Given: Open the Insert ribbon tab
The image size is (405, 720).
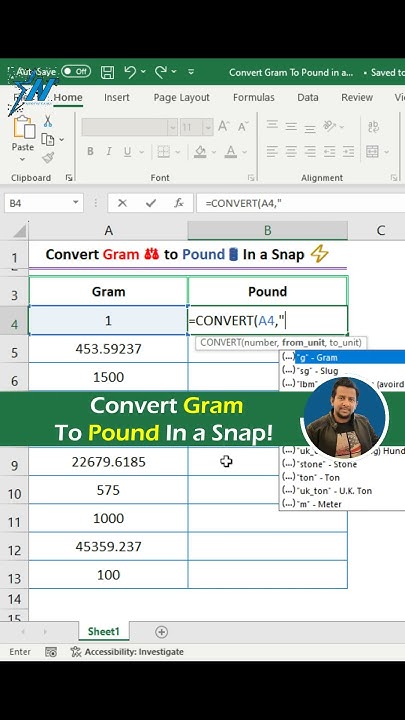Looking at the screenshot, I should click(117, 97).
